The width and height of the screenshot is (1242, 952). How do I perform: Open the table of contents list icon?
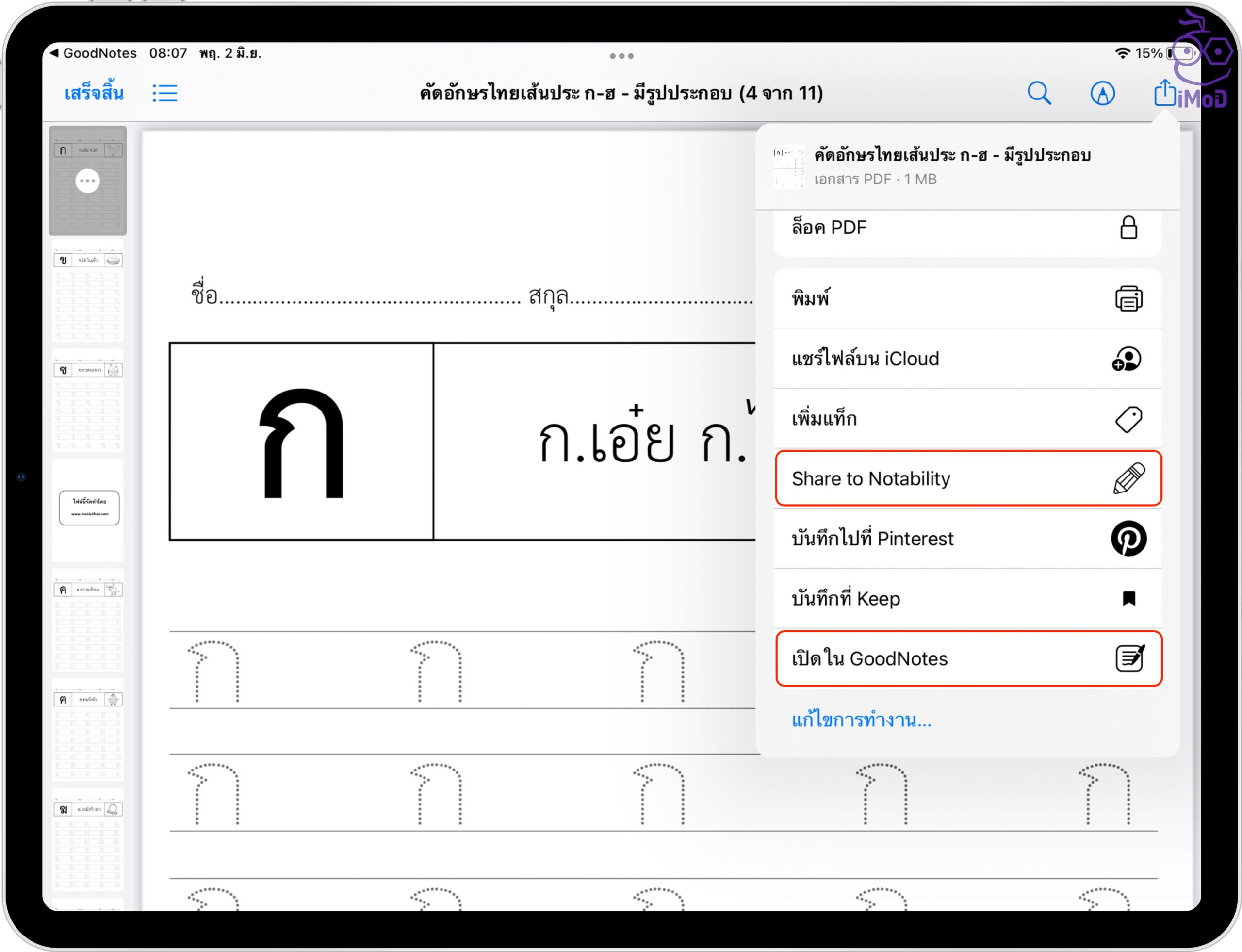click(x=165, y=94)
